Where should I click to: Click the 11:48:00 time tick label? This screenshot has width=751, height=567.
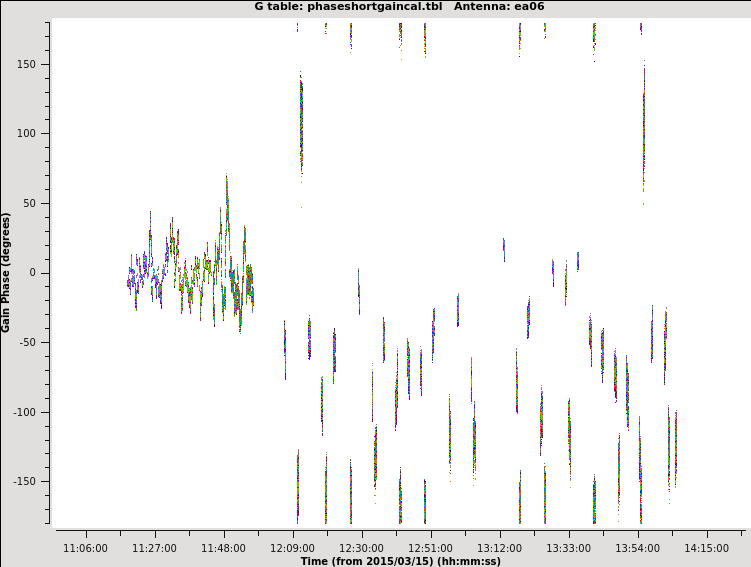[223, 548]
